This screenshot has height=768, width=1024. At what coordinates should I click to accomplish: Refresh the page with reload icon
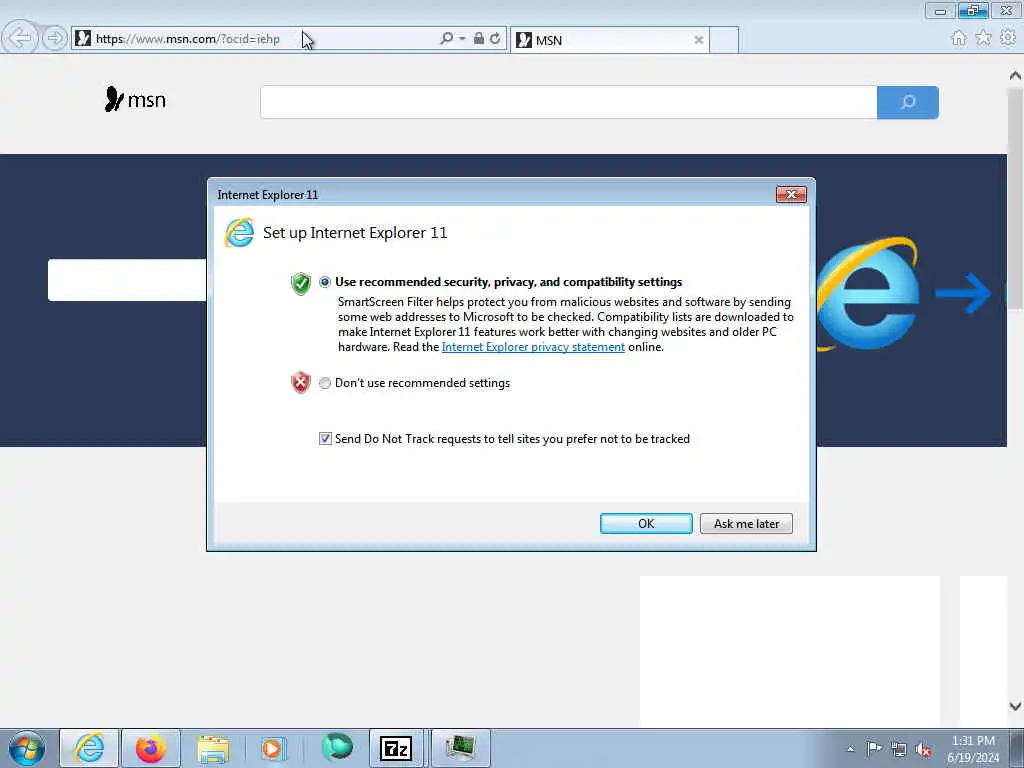pos(496,39)
